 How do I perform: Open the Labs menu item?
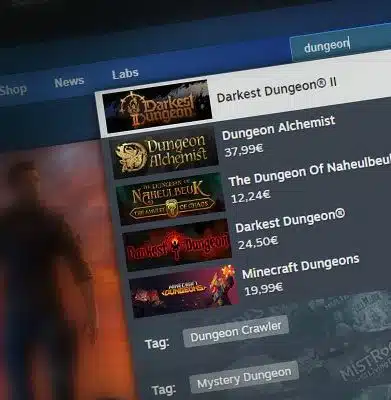click(x=125, y=74)
